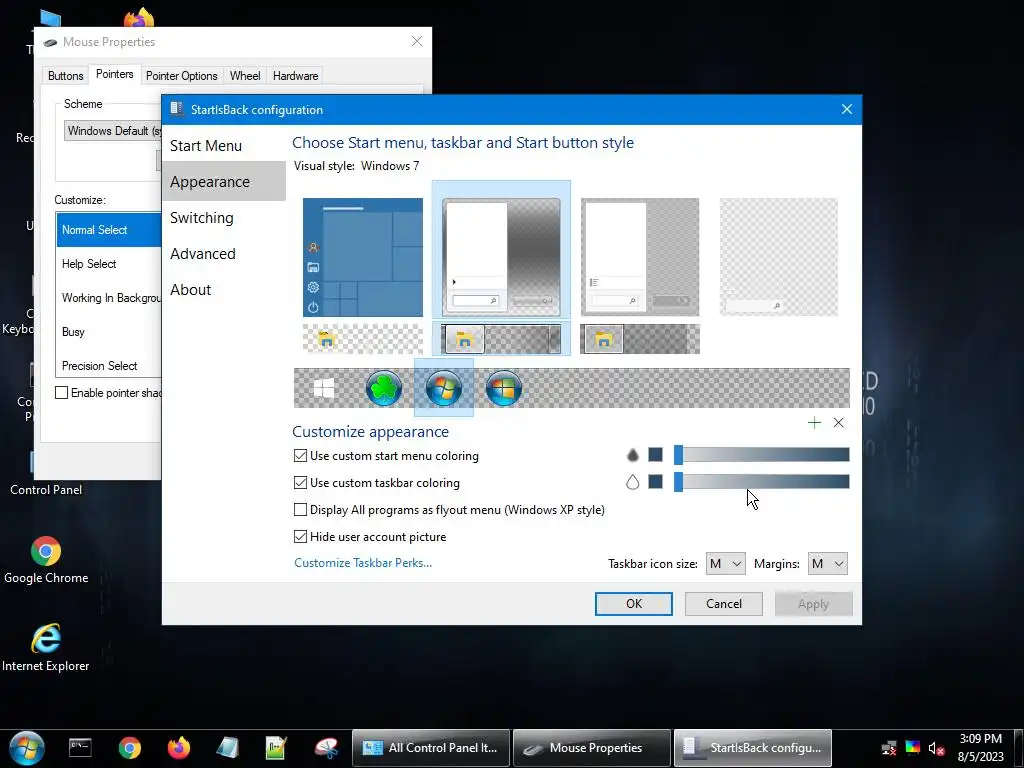Open the notebook-style taskbar pinned icon
Viewport: 1024px width, 768px height.
227,748
